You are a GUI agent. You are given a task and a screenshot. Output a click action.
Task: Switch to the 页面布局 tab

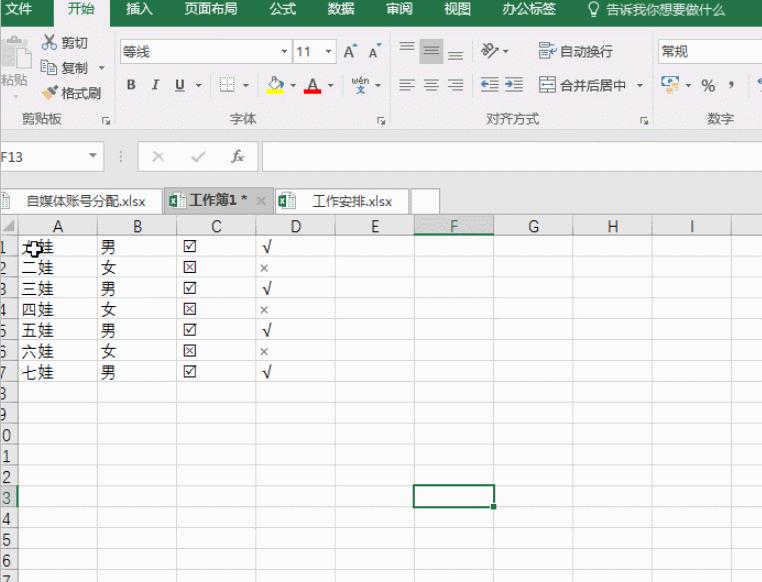(x=211, y=9)
